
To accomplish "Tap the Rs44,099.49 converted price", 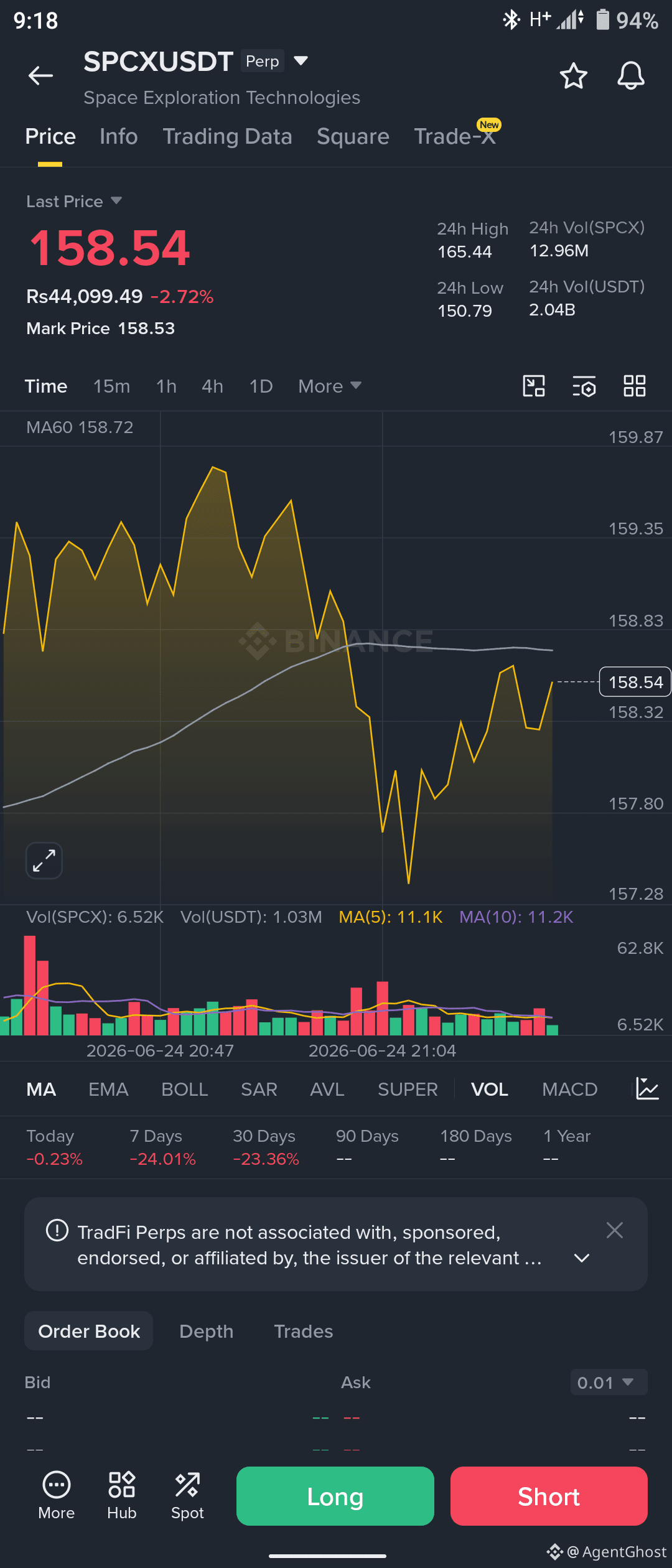I will [x=85, y=296].
